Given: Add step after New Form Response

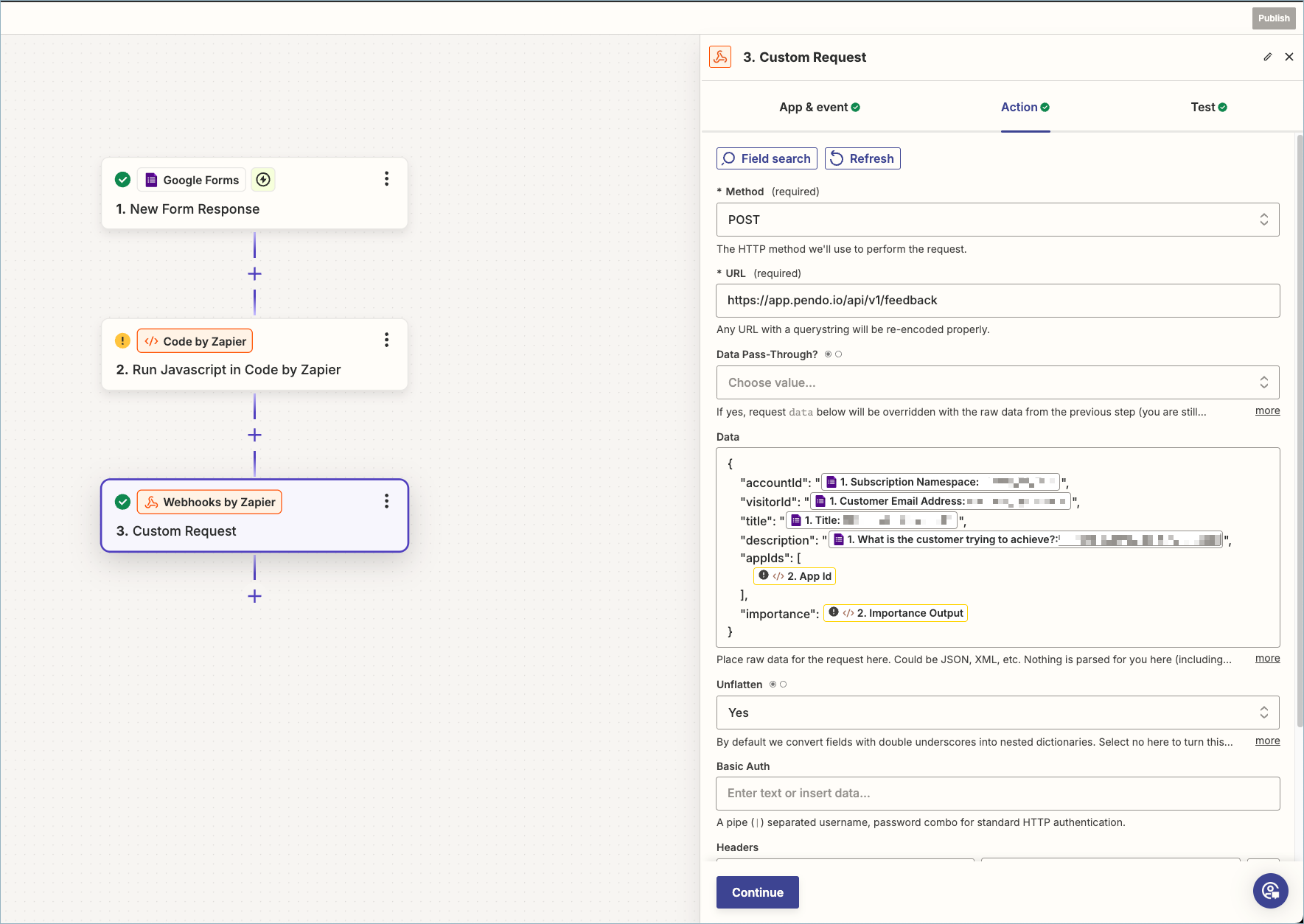Looking at the screenshot, I should click(x=254, y=274).
